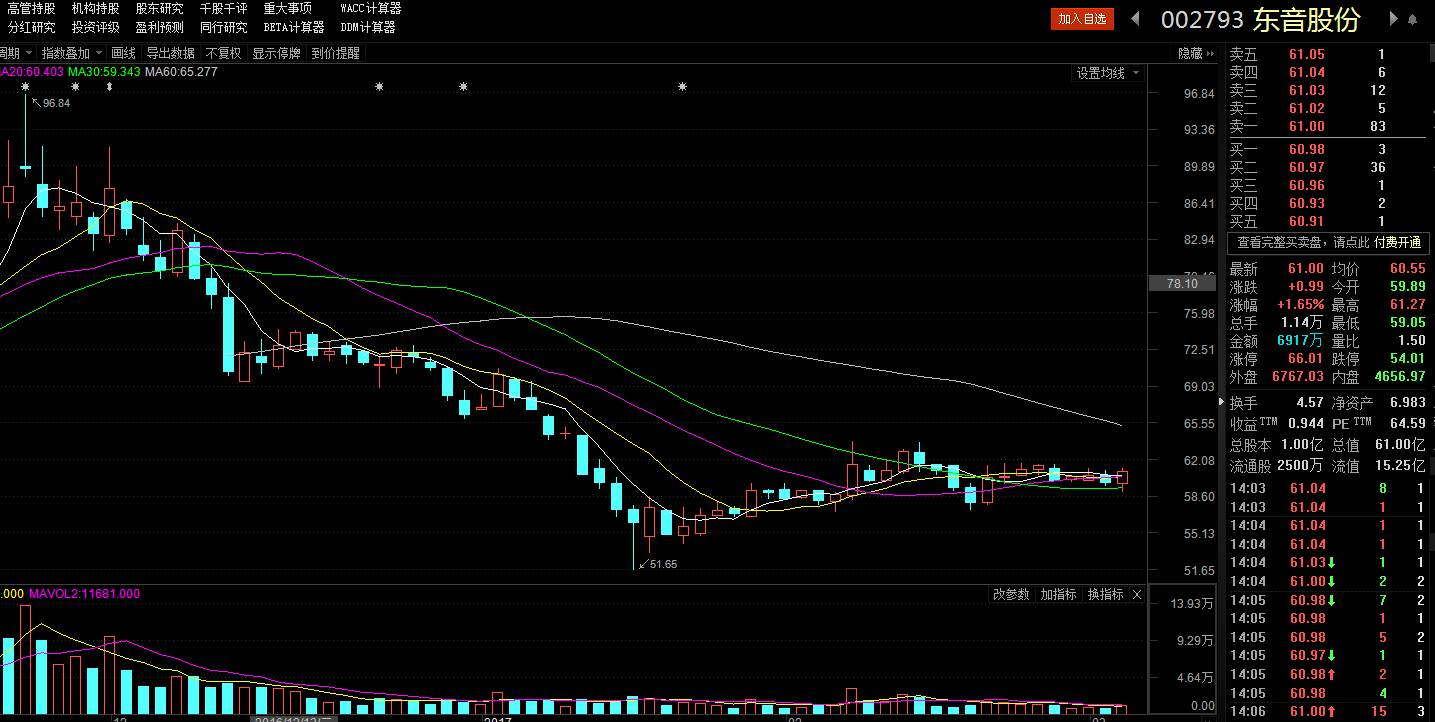
Task: Click the MA60:65.277 moving average label
Action: 181,72
